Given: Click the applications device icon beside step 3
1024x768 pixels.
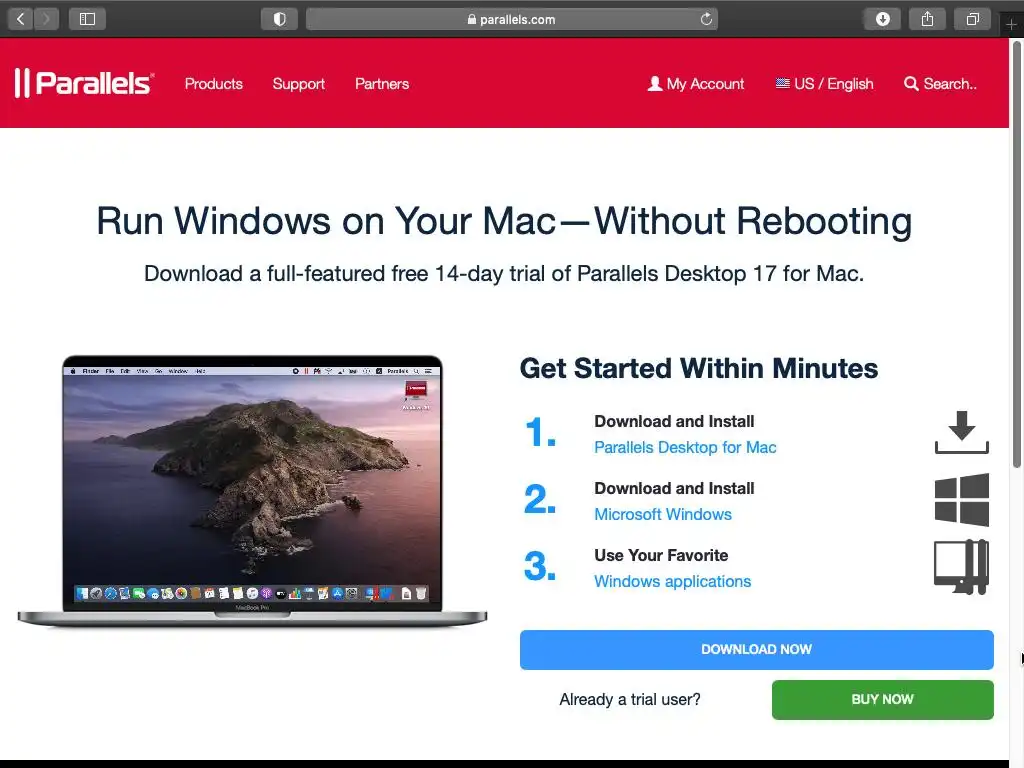Looking at the screenshot, I should point(962,567).
